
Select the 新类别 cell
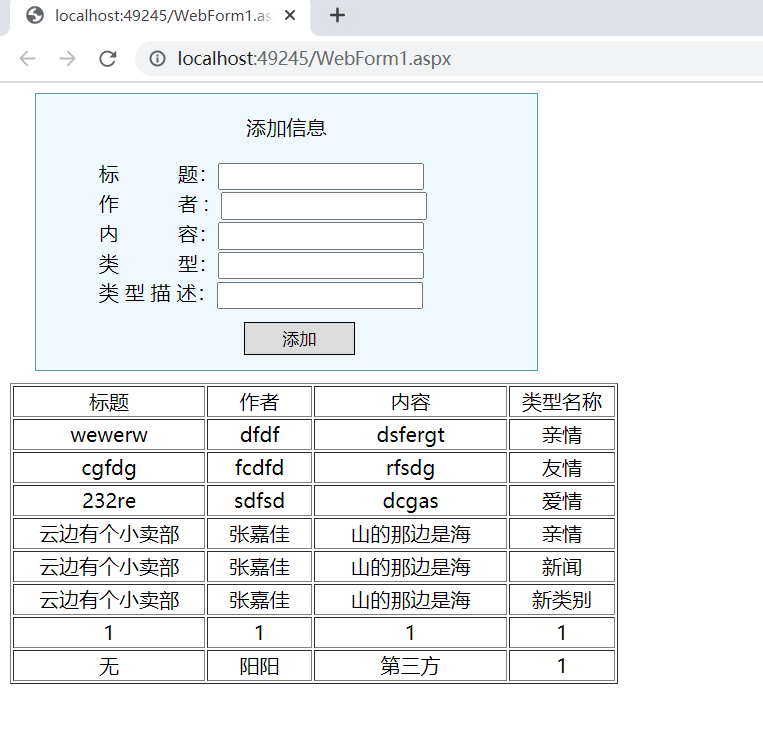tap(562, 600)
